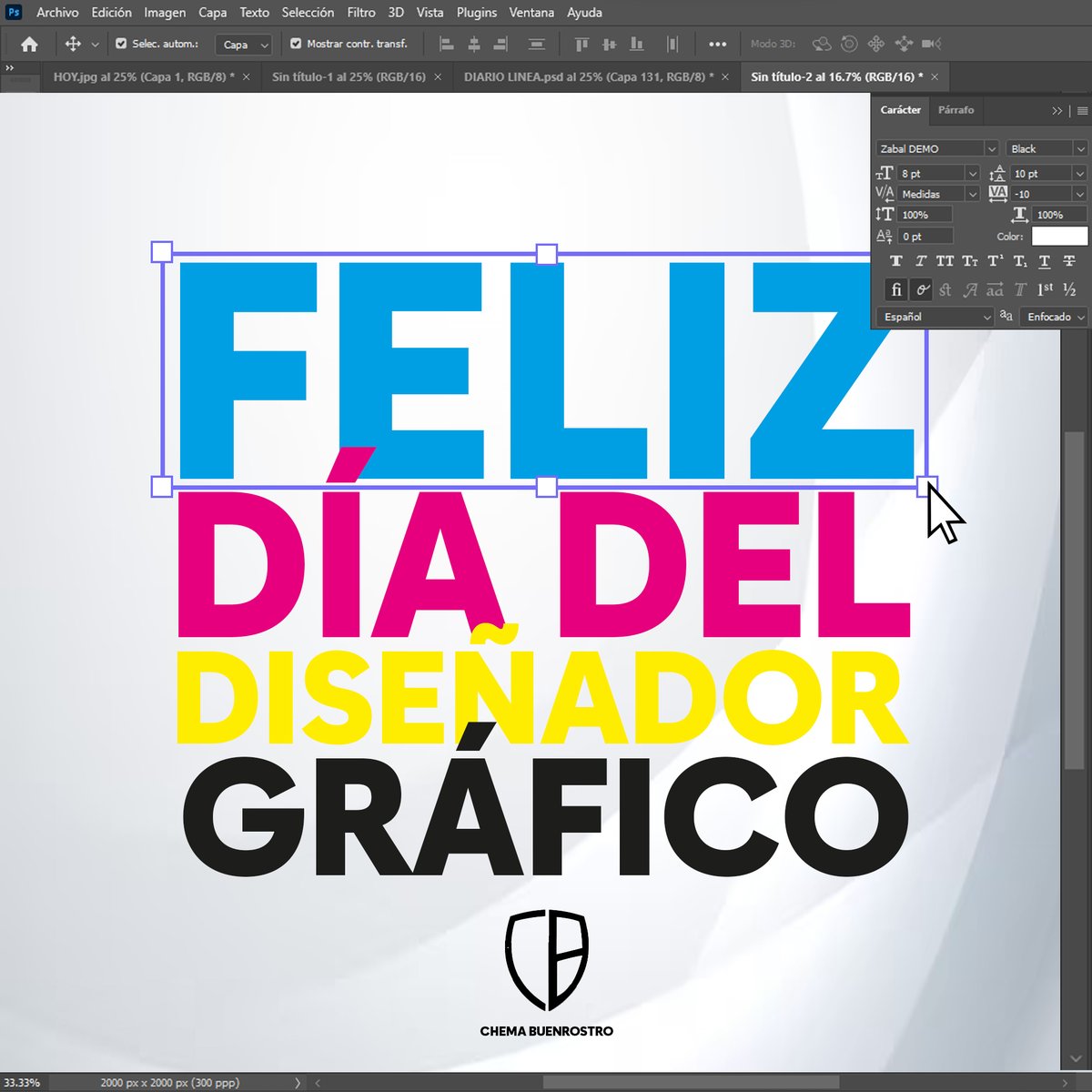Open the Ayuda menu

(x=584, y=13)
